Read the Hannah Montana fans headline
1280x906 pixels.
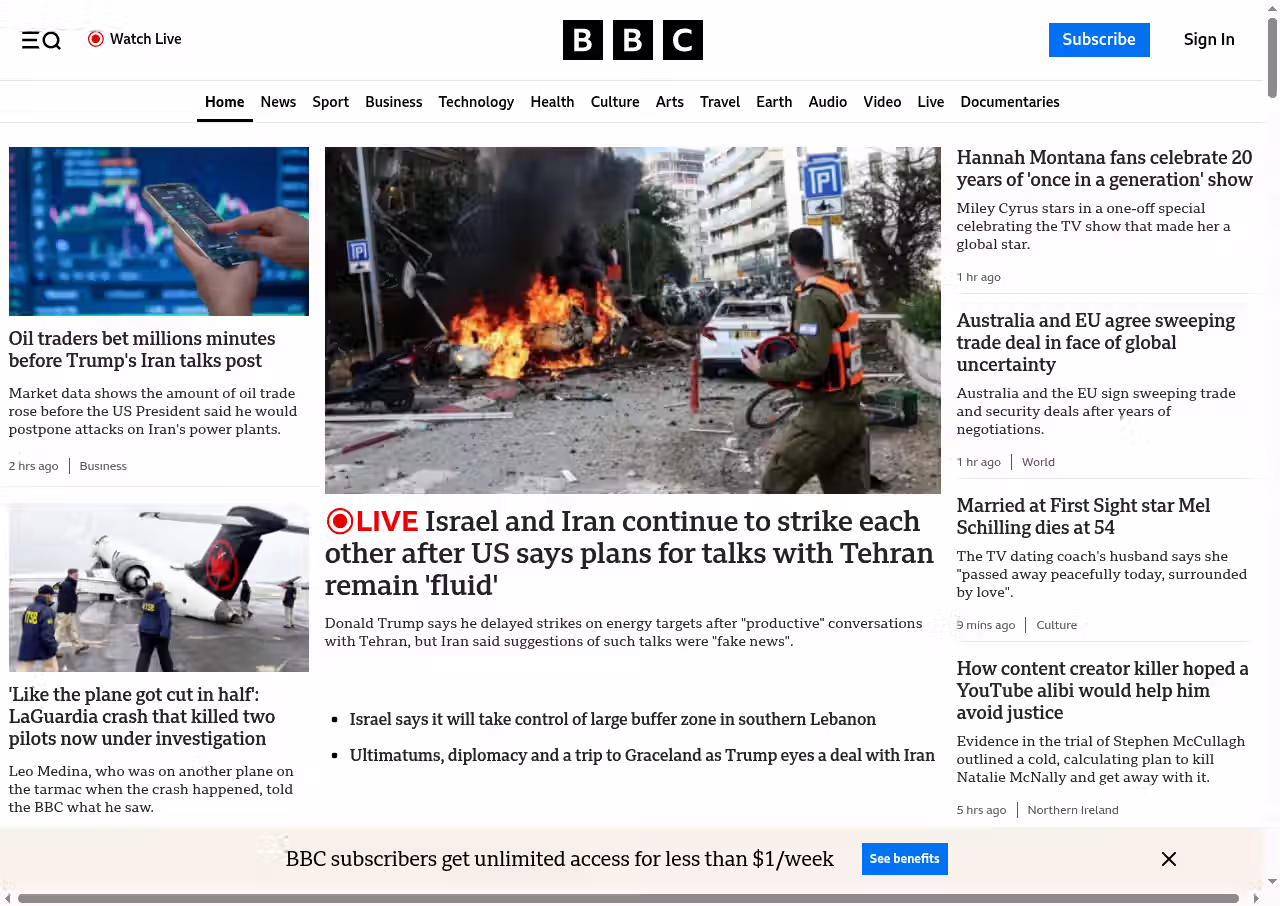click(x=1104, y=168)
